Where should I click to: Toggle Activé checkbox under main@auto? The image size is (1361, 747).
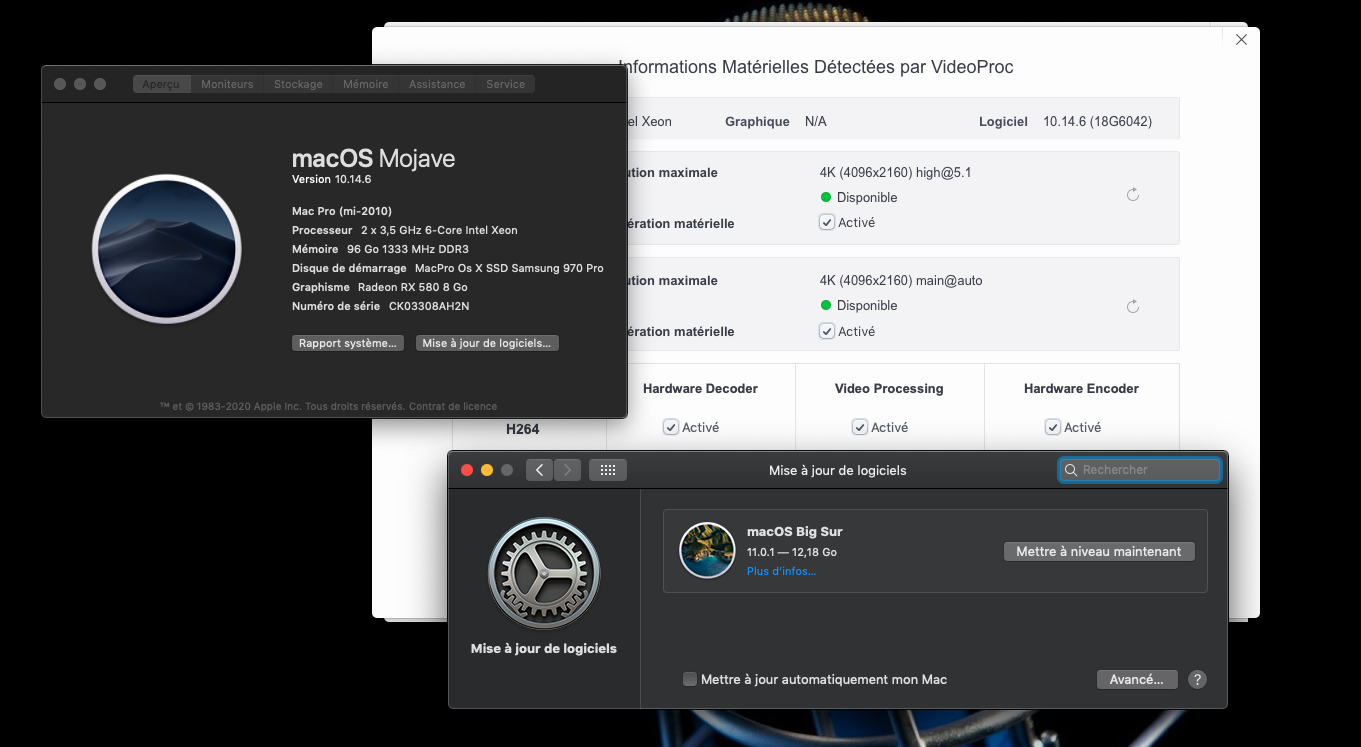[827, 331]
